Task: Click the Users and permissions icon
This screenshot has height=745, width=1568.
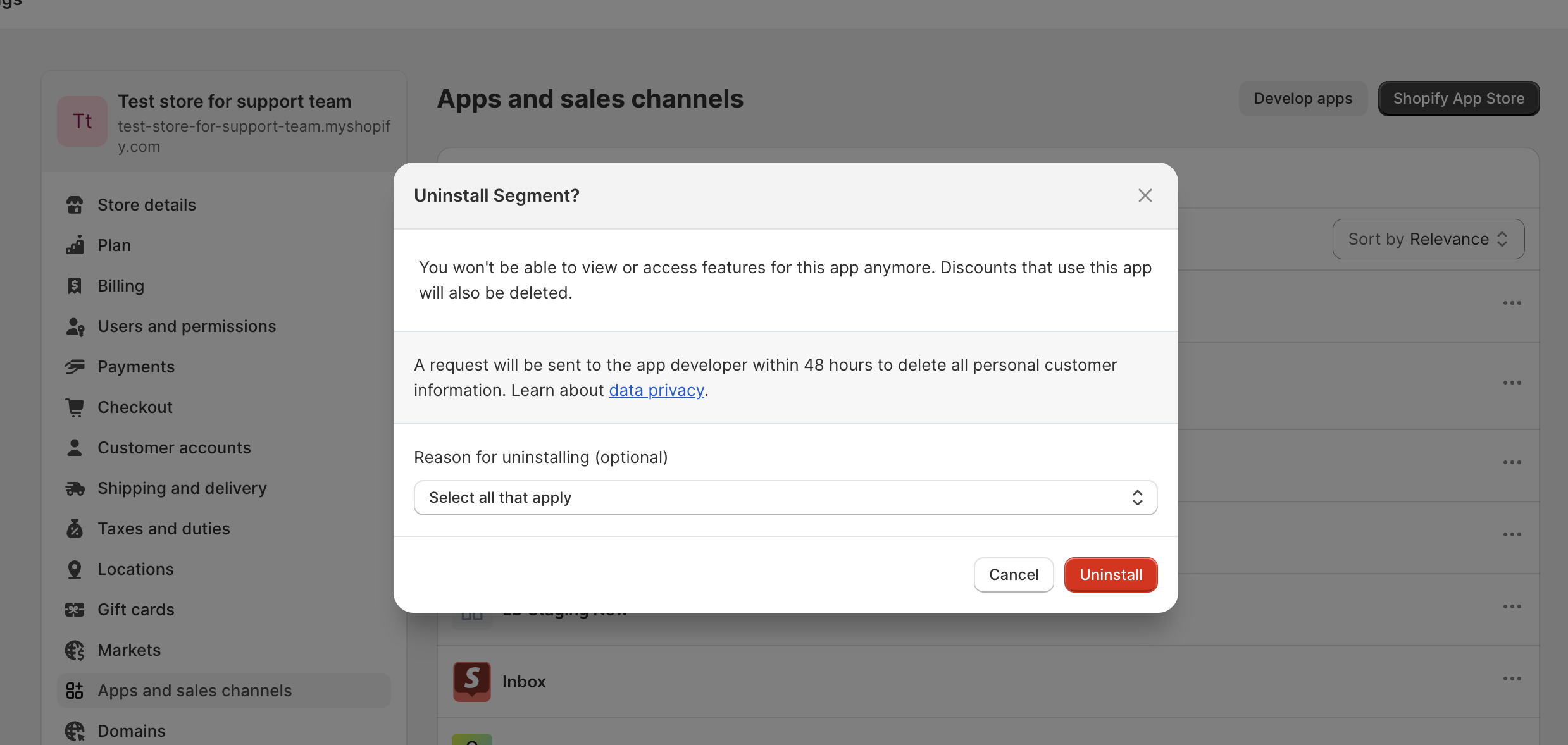Action: pyautogui.click(x=75, y=326)
